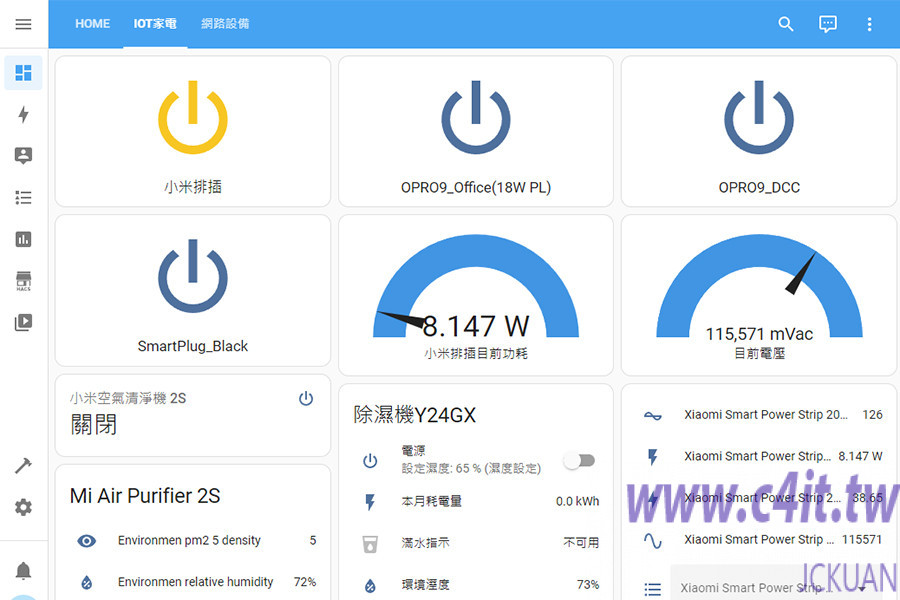Open the Media browser sidebar icon
Image resolution: width=900 pixels, height=600 pixels.
tap(23, 322)
